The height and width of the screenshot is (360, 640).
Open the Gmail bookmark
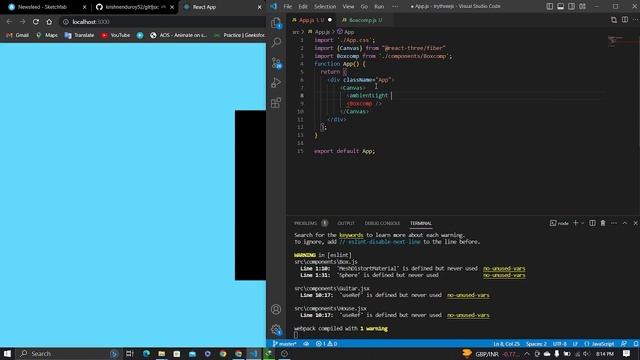(x=18, y=35)
